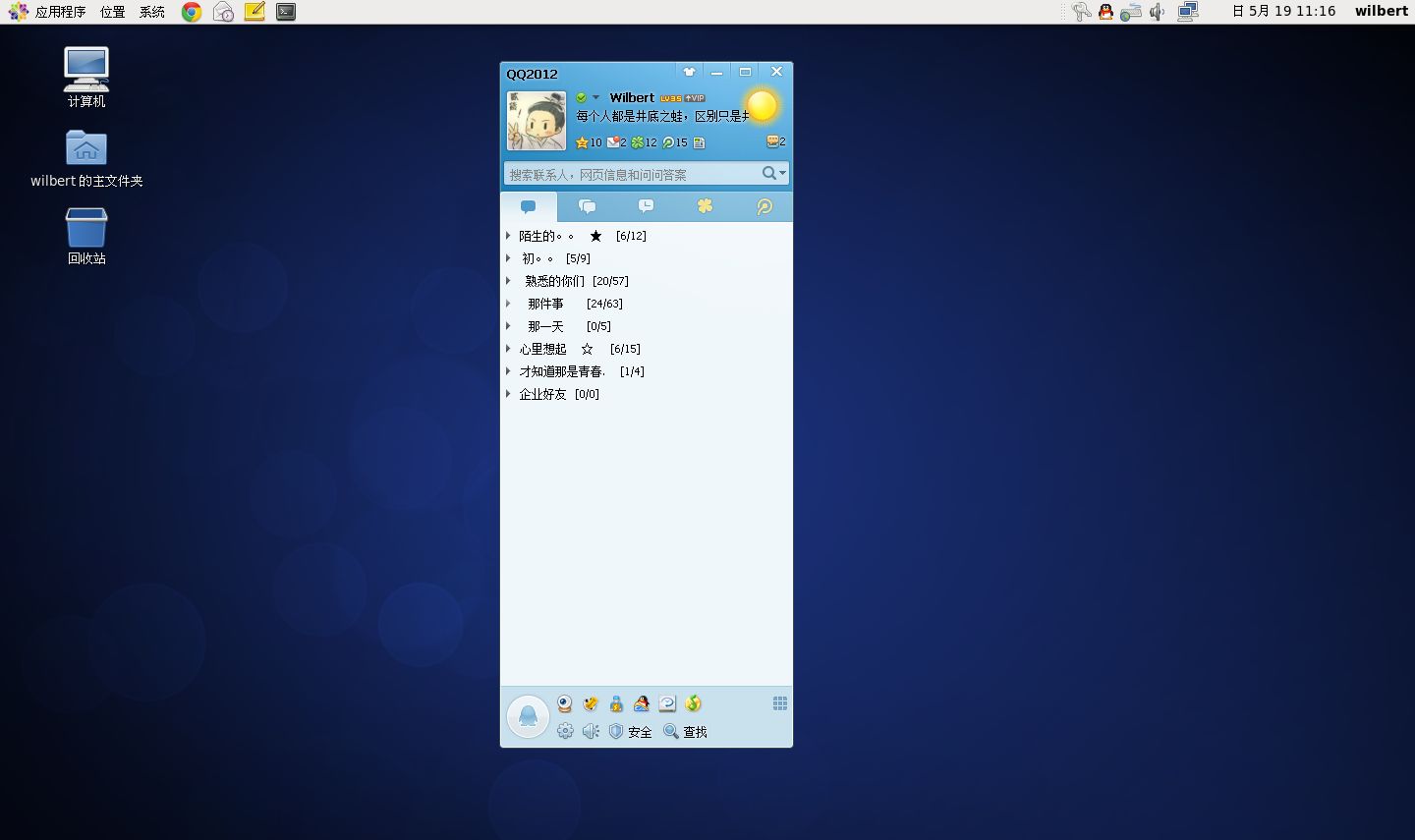This screenshot has height=840, width=1415.
Task: Open the computer manager lightning icon
Action: pyautogui.click(x=616, y=703)
